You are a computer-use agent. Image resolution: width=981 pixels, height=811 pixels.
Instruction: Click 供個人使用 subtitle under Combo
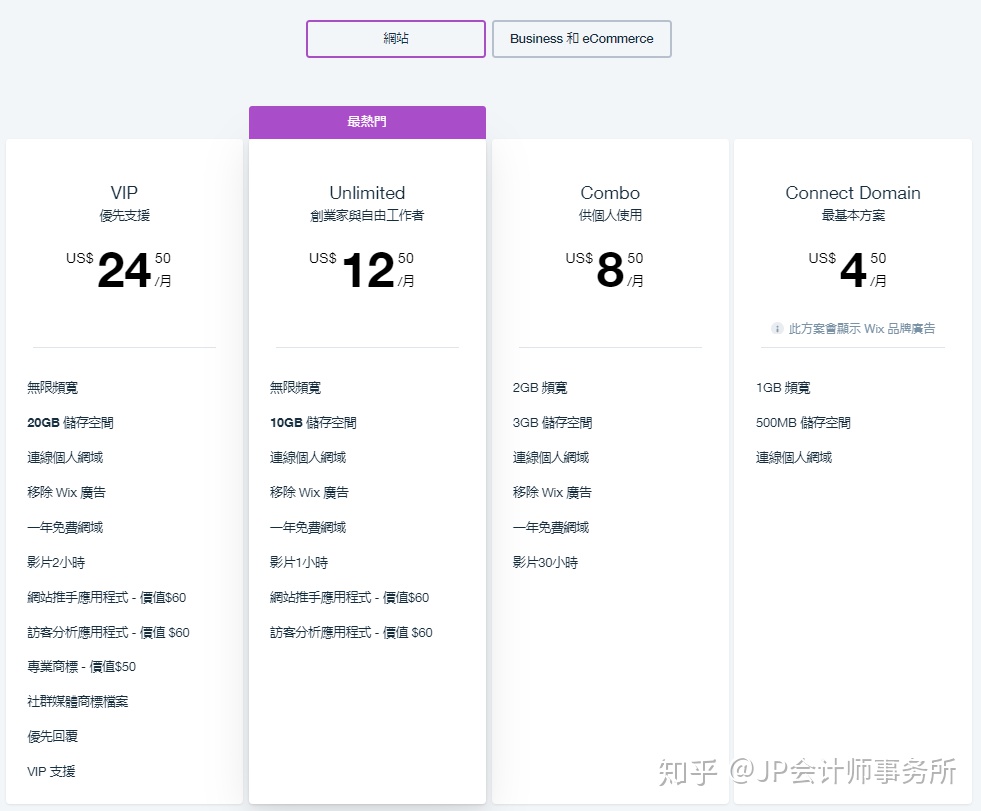pos(610,215)
